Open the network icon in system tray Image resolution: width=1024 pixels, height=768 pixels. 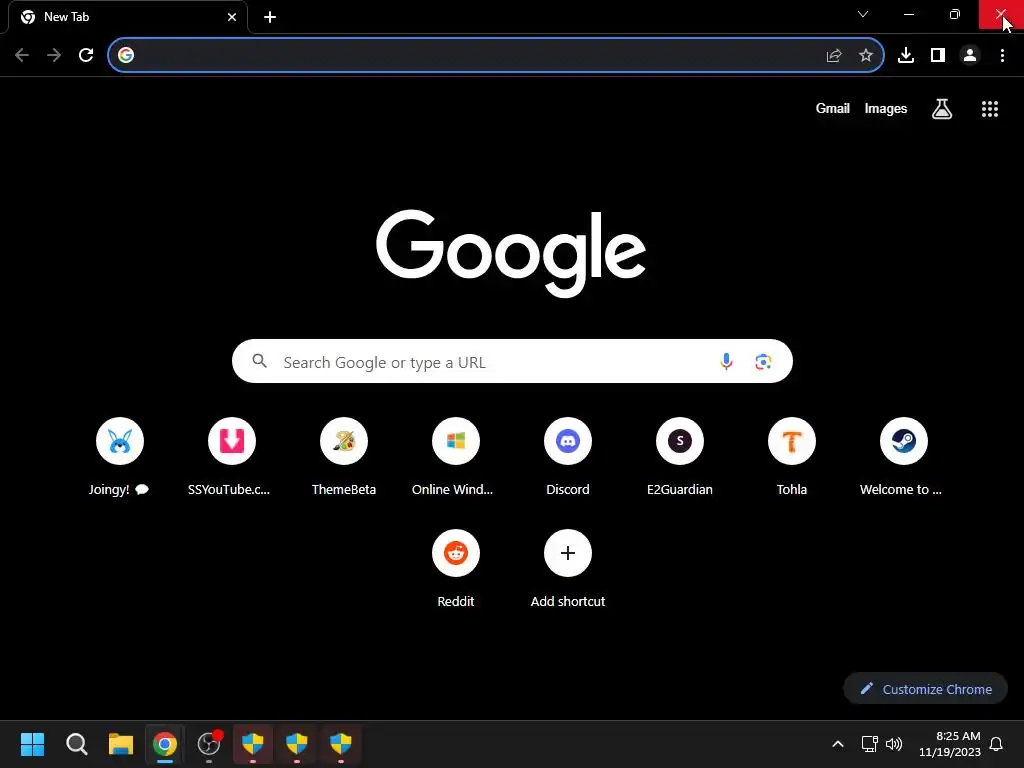click(869, 744)
